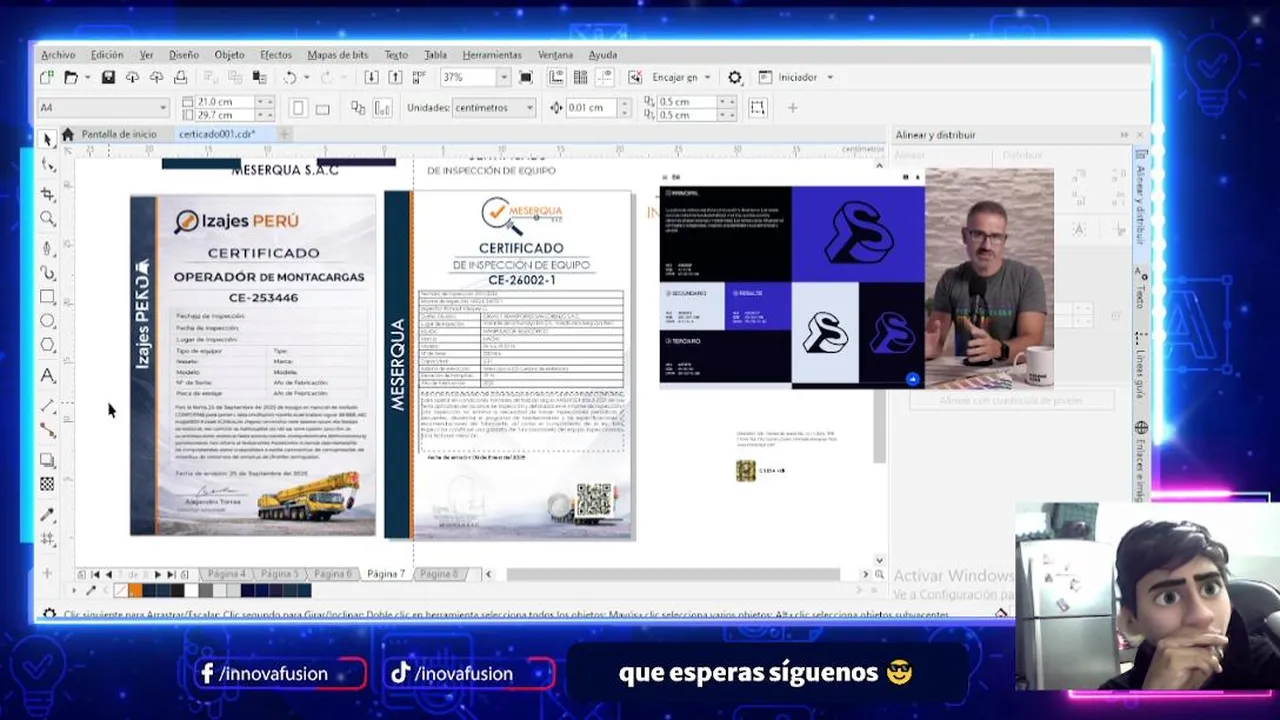This screenshot has width=1280, height=720.
Task: Toggle all pages layout button
Action: [358, 108]
